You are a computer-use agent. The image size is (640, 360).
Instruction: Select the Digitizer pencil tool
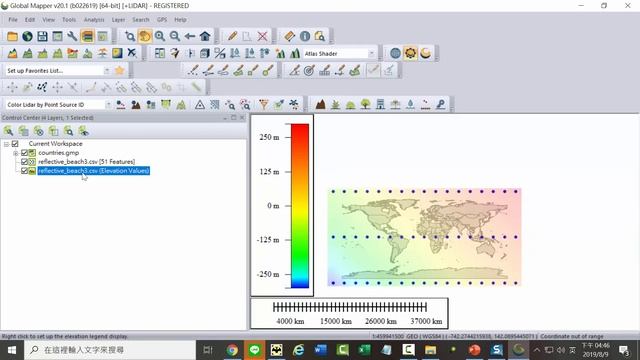tap(232, 36)
